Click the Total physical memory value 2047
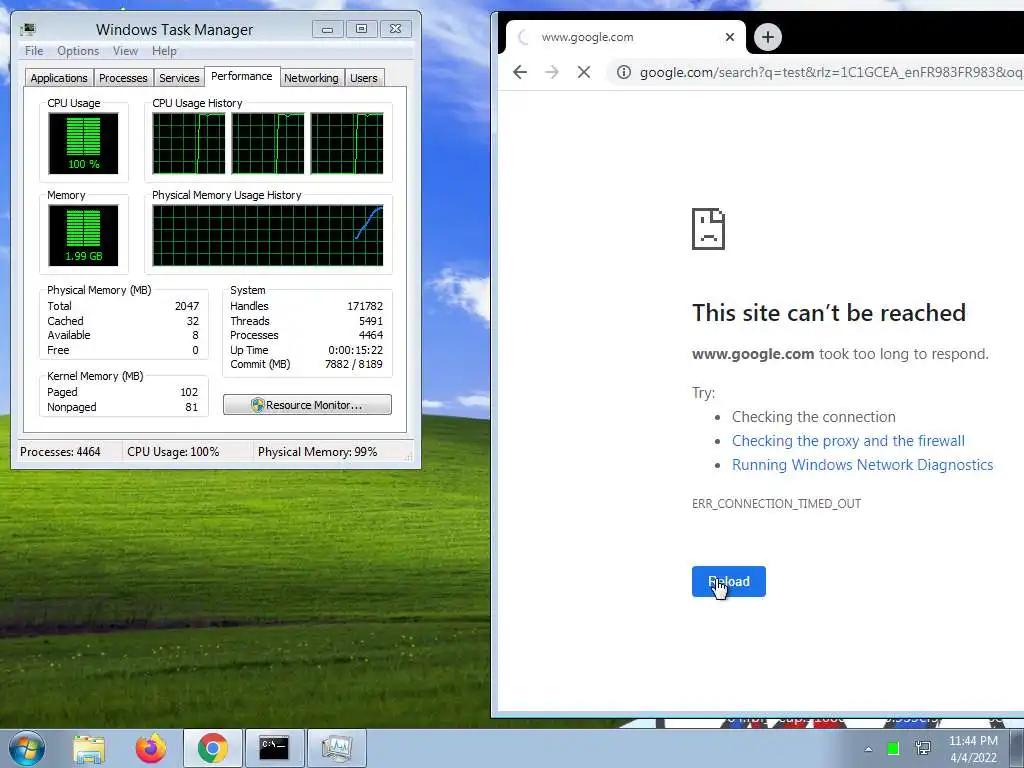 (x=187, y=306)
